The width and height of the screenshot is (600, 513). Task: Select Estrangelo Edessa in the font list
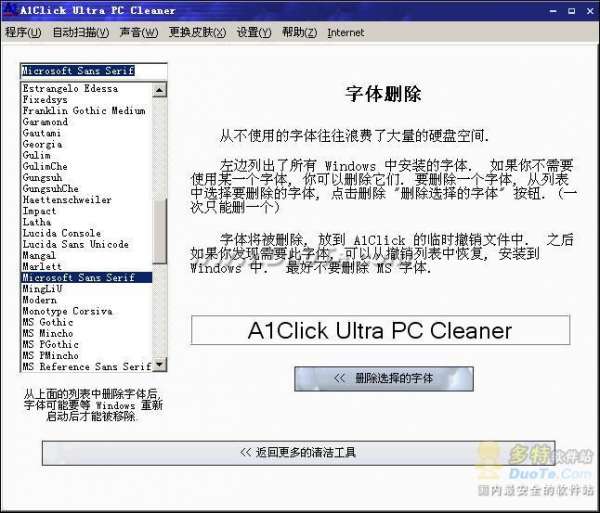tap(86, 88)
